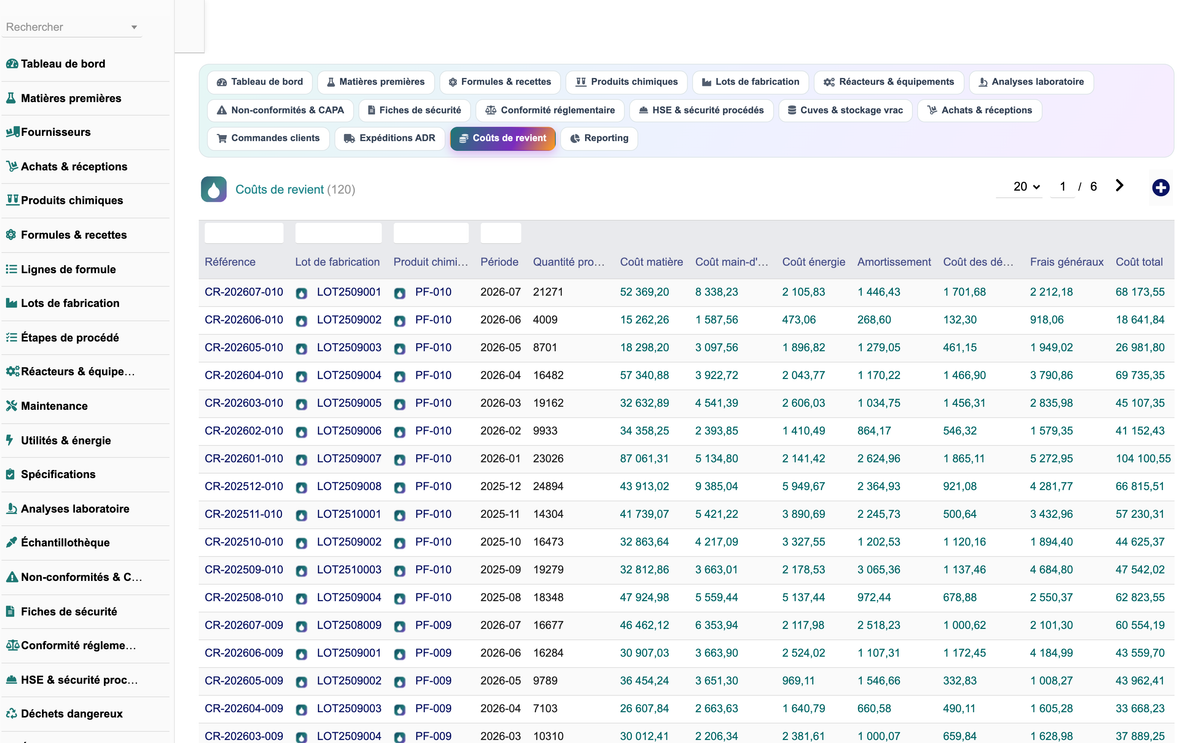Screen dimensions: 1200x743
Task: Click the quantity cell 24894
Action: point(548,487)
